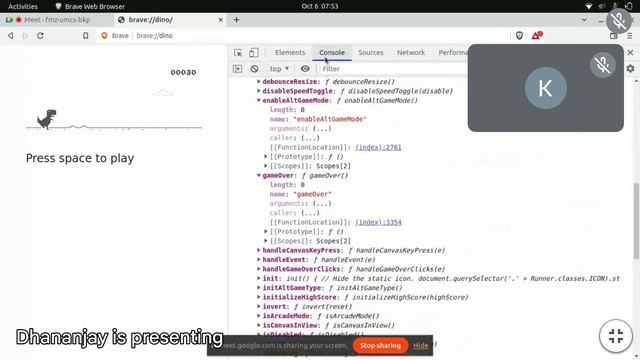Expand the initAltGameType entry
This screenshot has width=640, height=360.
click(259, 288)
